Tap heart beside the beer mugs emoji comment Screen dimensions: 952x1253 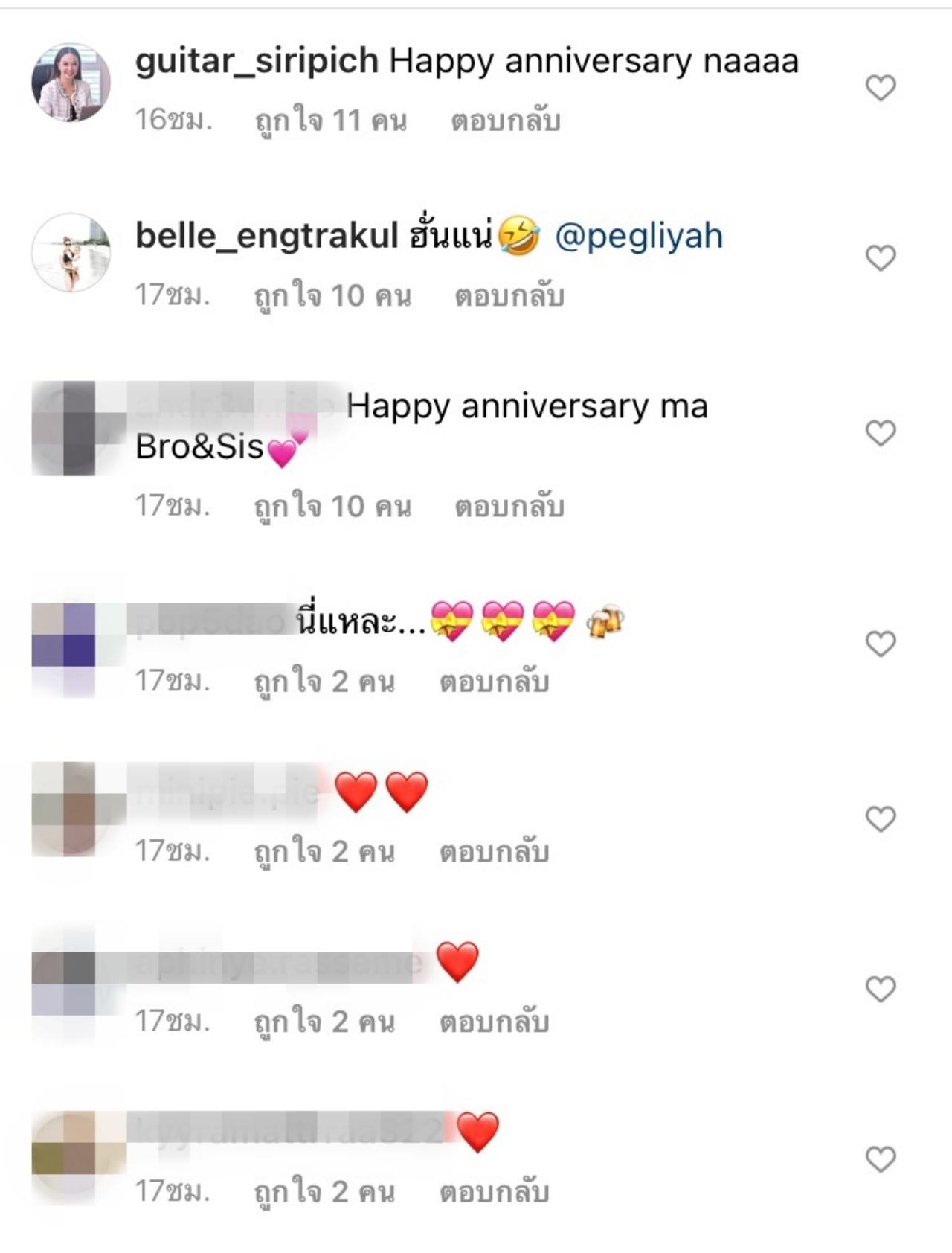[881, 644]
